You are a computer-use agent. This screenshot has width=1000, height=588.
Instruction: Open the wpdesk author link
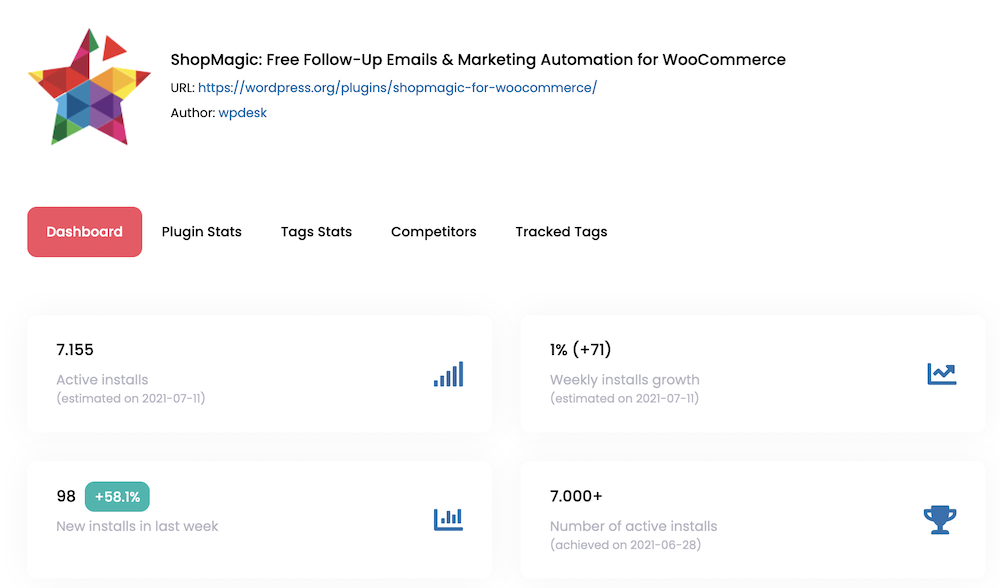242,113
